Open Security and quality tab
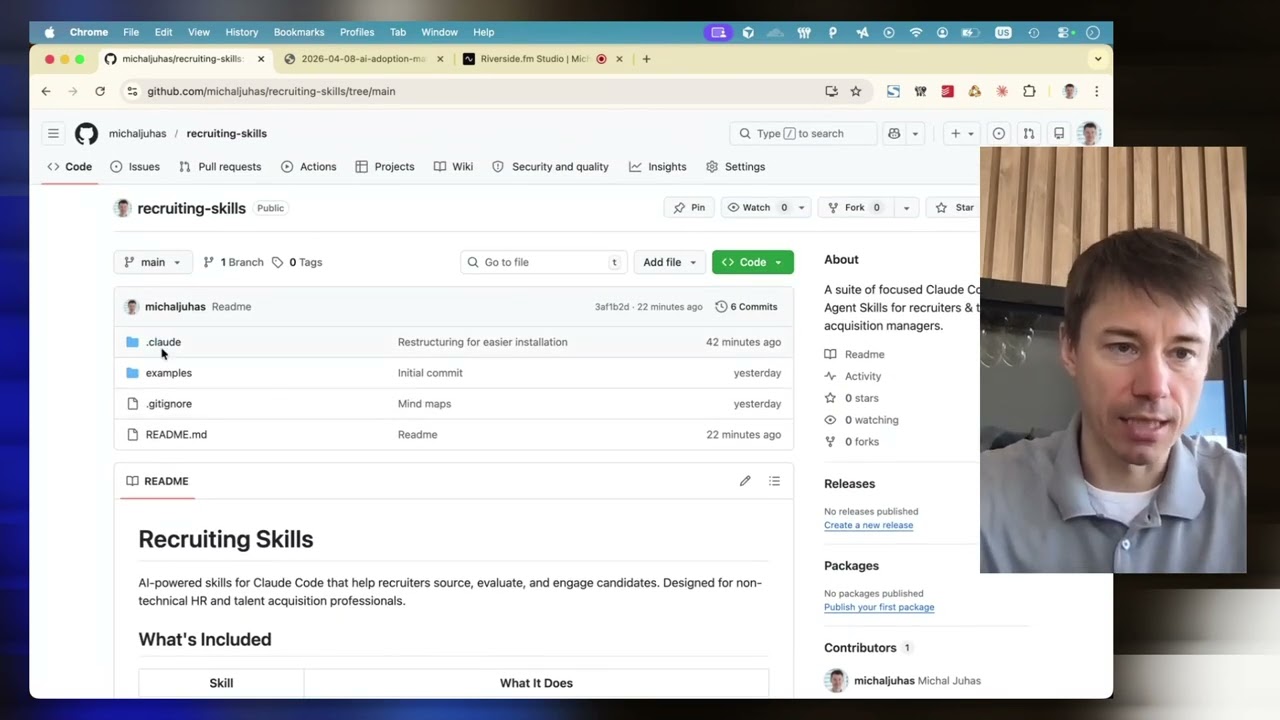The image size is (1280, 720). point(550,167)
